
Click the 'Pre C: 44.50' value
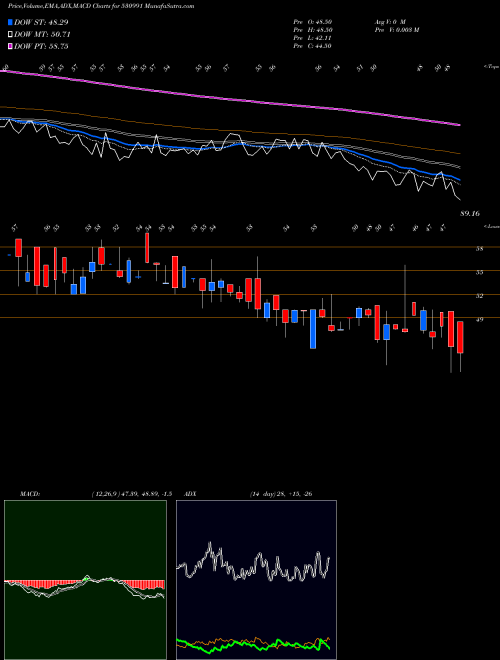pyautogui.click(x=313, y=46)
